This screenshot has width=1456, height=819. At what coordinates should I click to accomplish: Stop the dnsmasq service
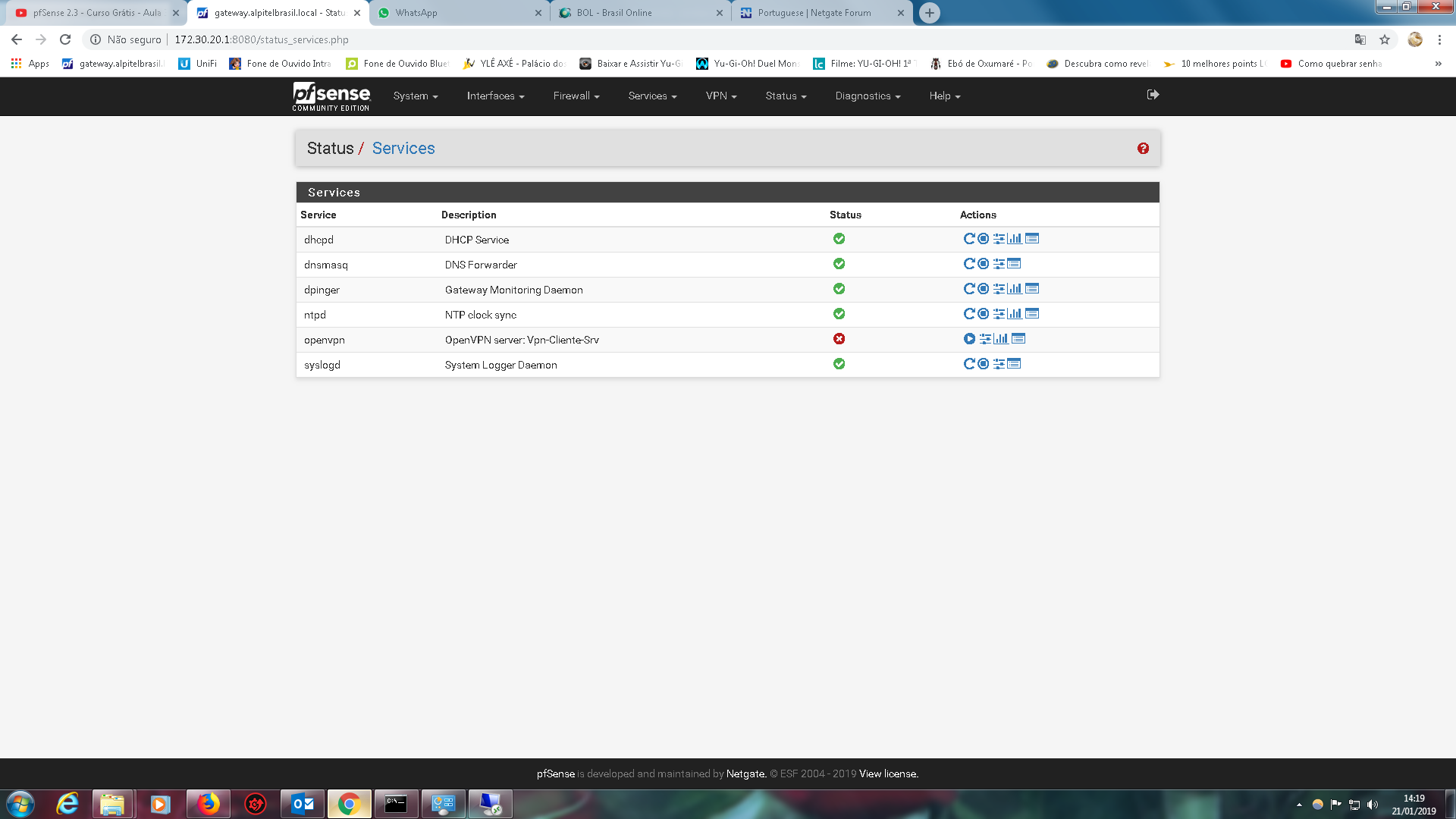point(983,264)
